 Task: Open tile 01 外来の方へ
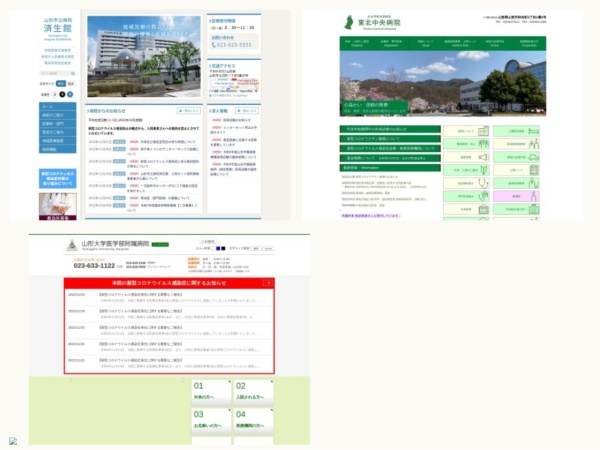(x=211, y=393)
